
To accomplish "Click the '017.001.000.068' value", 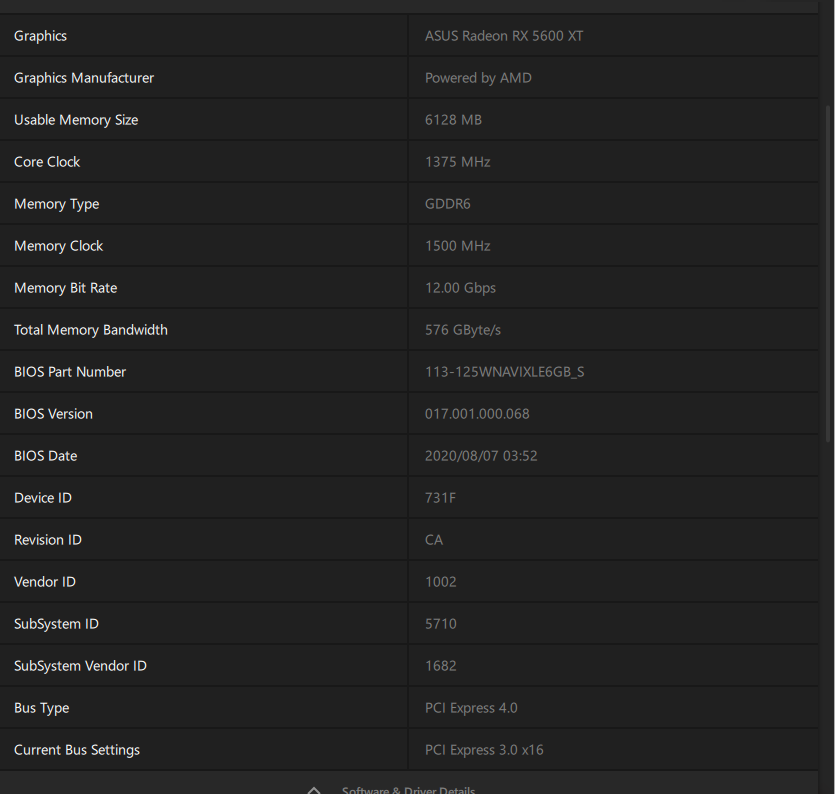I will coord(477,414).
